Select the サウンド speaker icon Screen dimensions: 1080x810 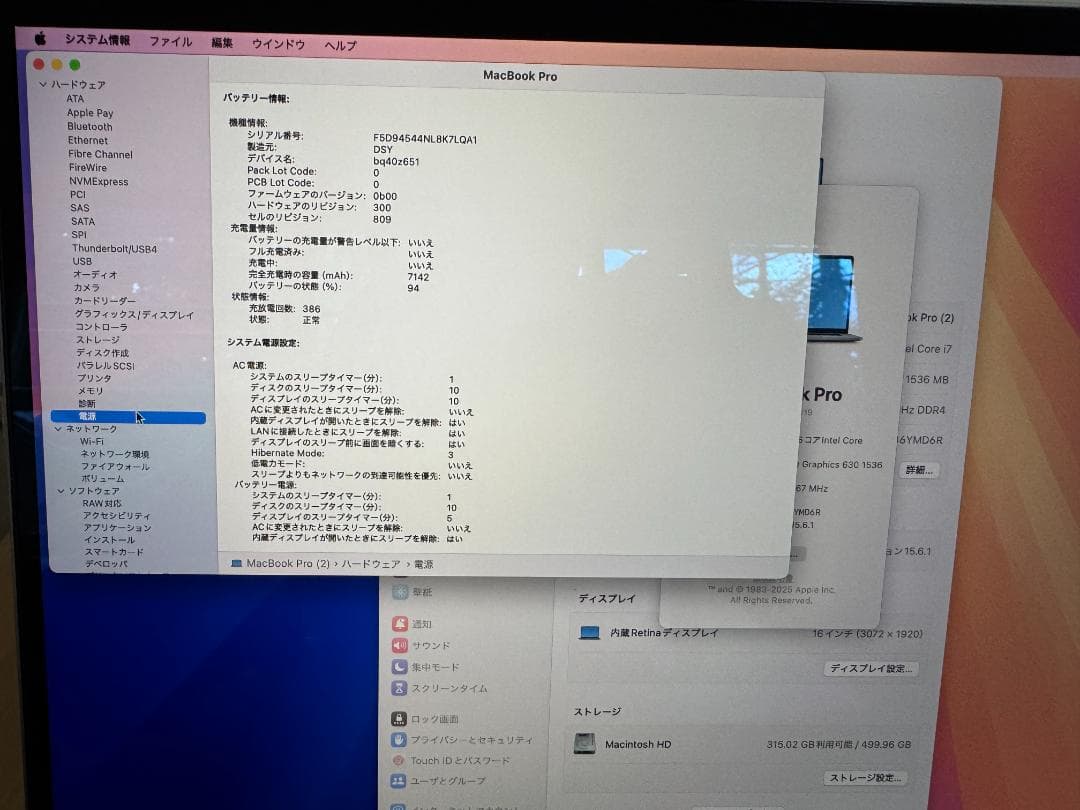coord(398,644)
